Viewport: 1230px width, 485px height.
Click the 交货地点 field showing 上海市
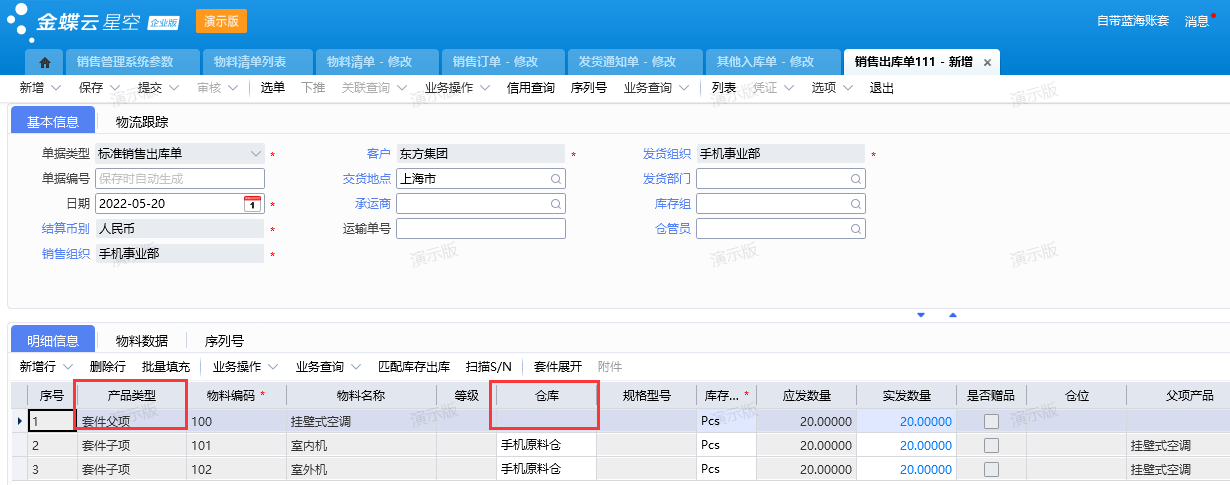point(481,179)
